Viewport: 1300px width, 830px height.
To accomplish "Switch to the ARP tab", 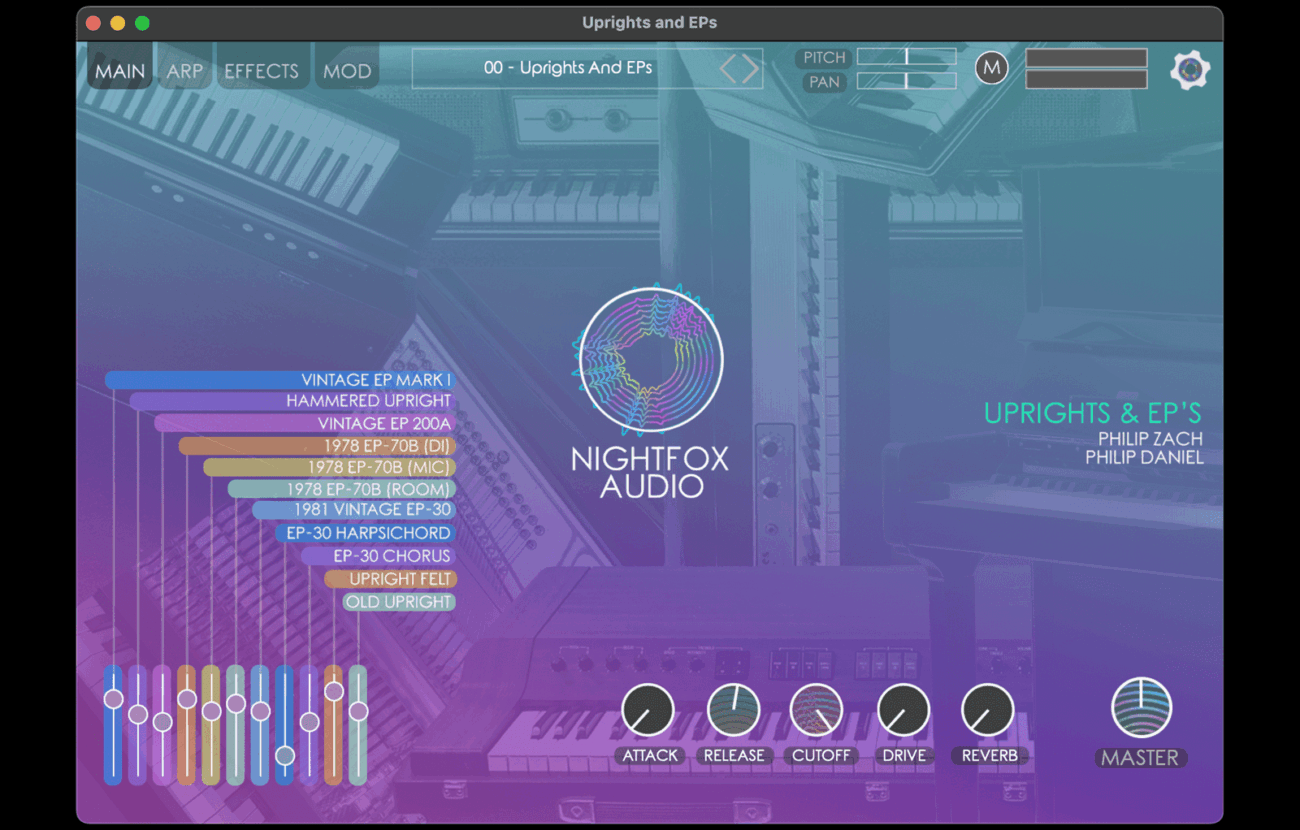I will coord(184,71).
